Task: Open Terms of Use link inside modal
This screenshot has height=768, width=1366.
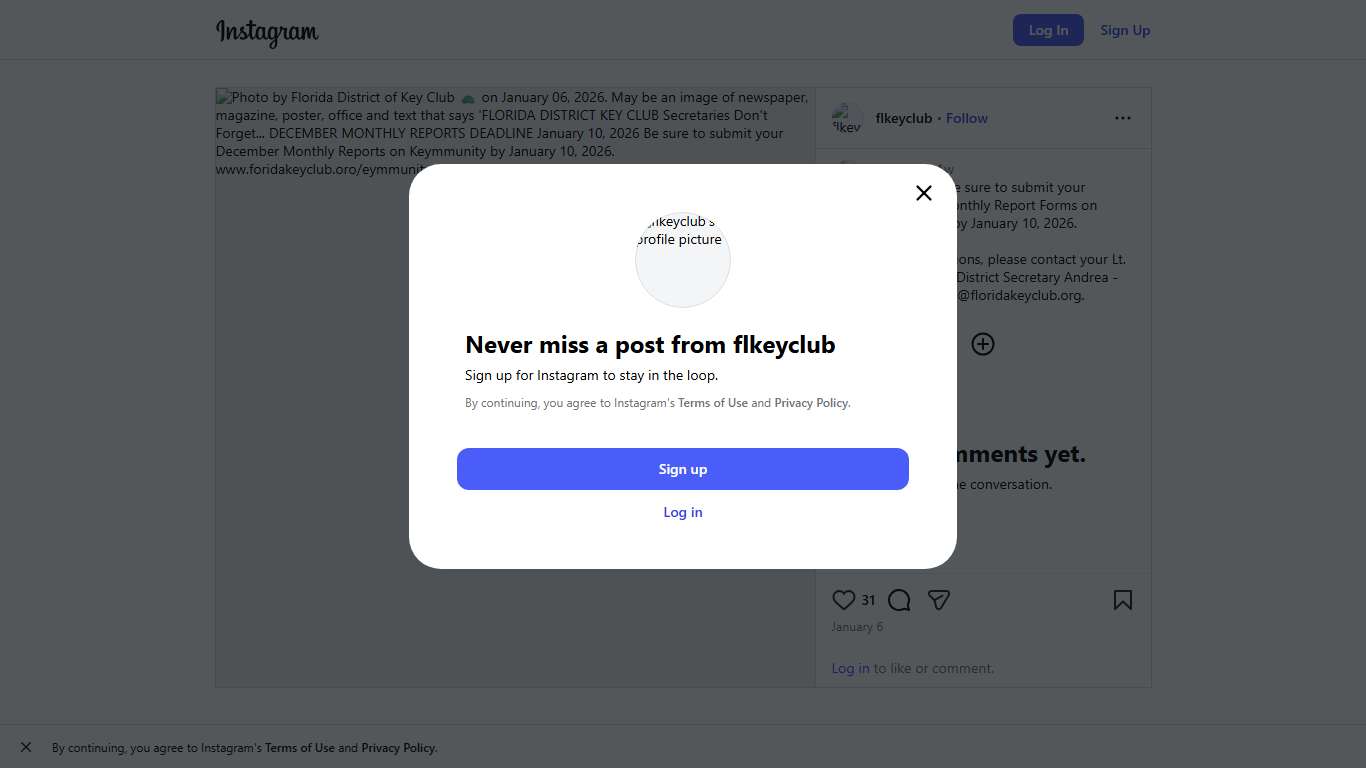Action: tap(713, 403)
